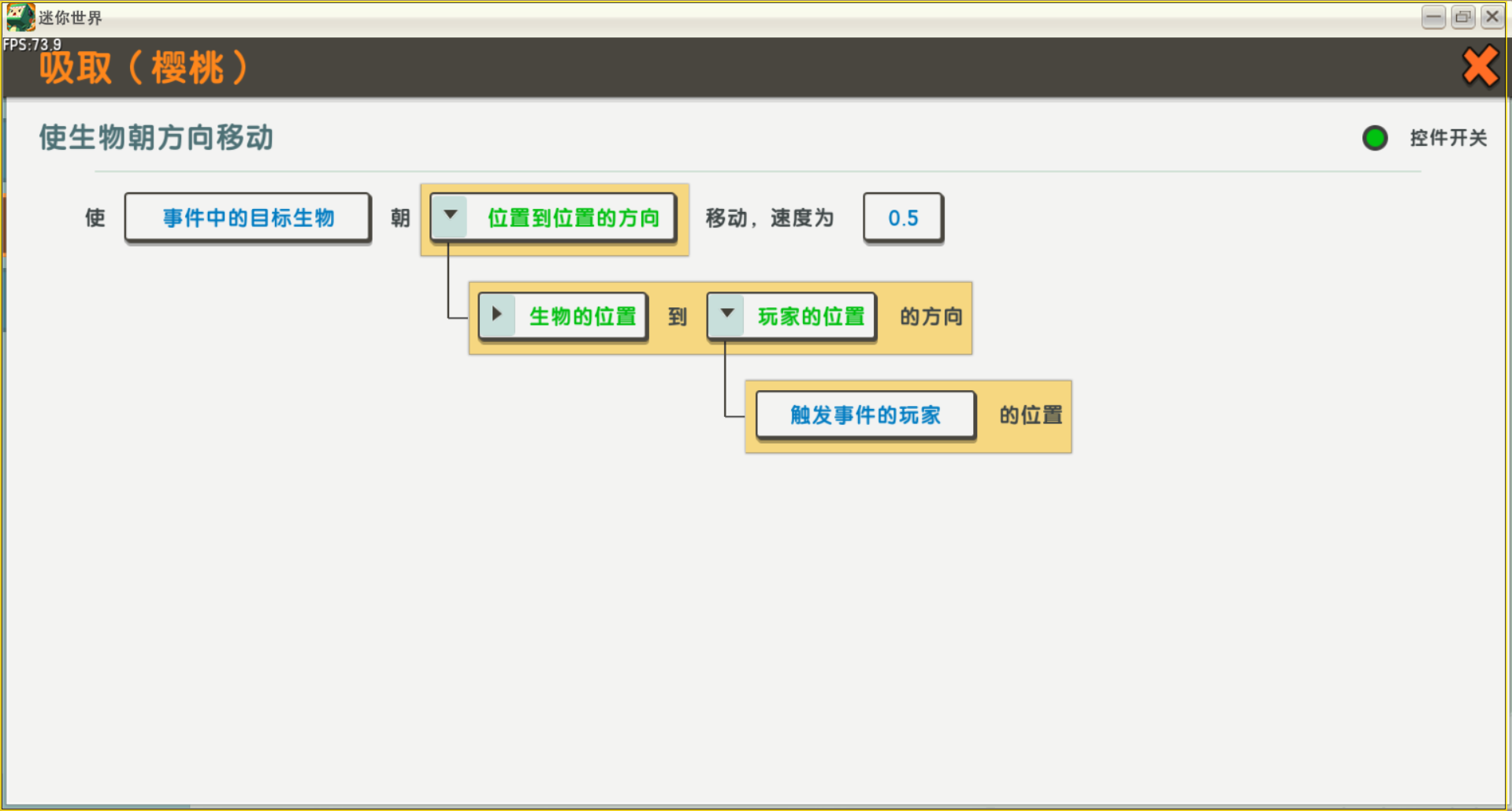Select the 触发事件的玩家 parameter button
This screenshot has width=1512, height=811.
tap(865, 415)
